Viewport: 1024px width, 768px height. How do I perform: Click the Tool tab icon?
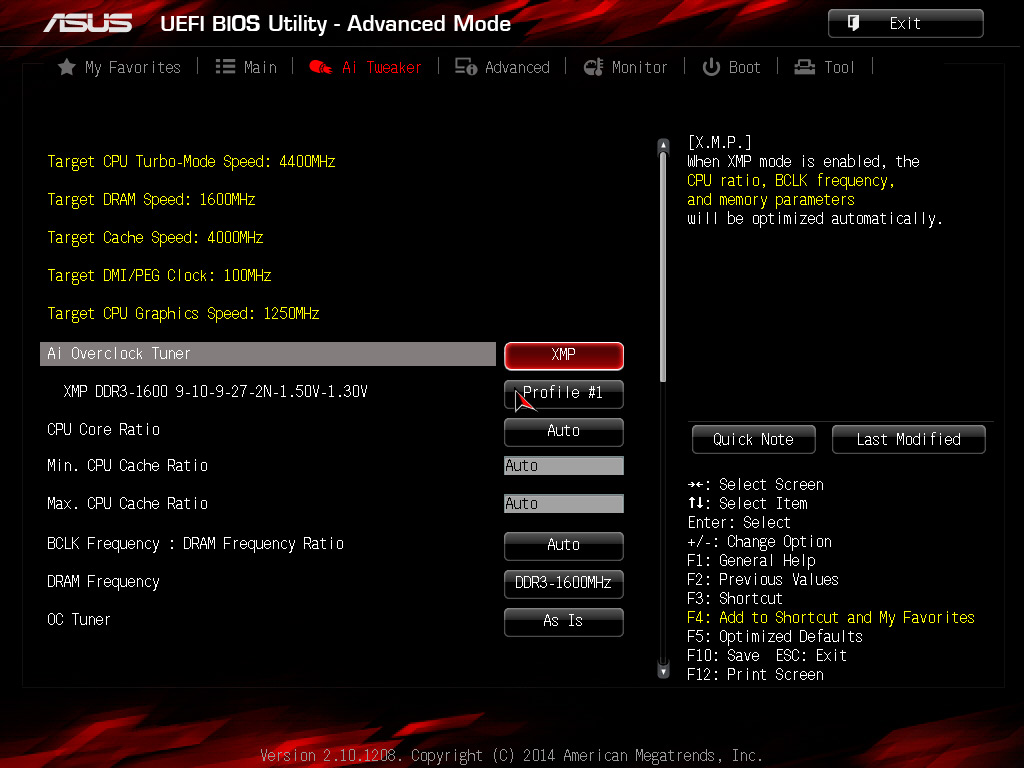(x=805, y=67)
